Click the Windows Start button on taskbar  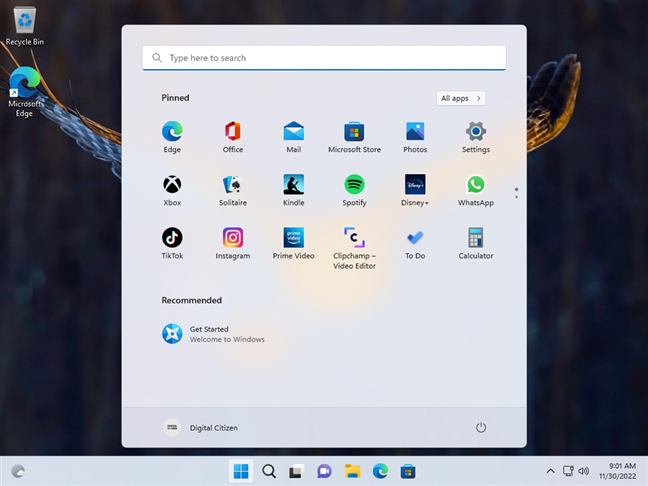click(x=241, y=471)
